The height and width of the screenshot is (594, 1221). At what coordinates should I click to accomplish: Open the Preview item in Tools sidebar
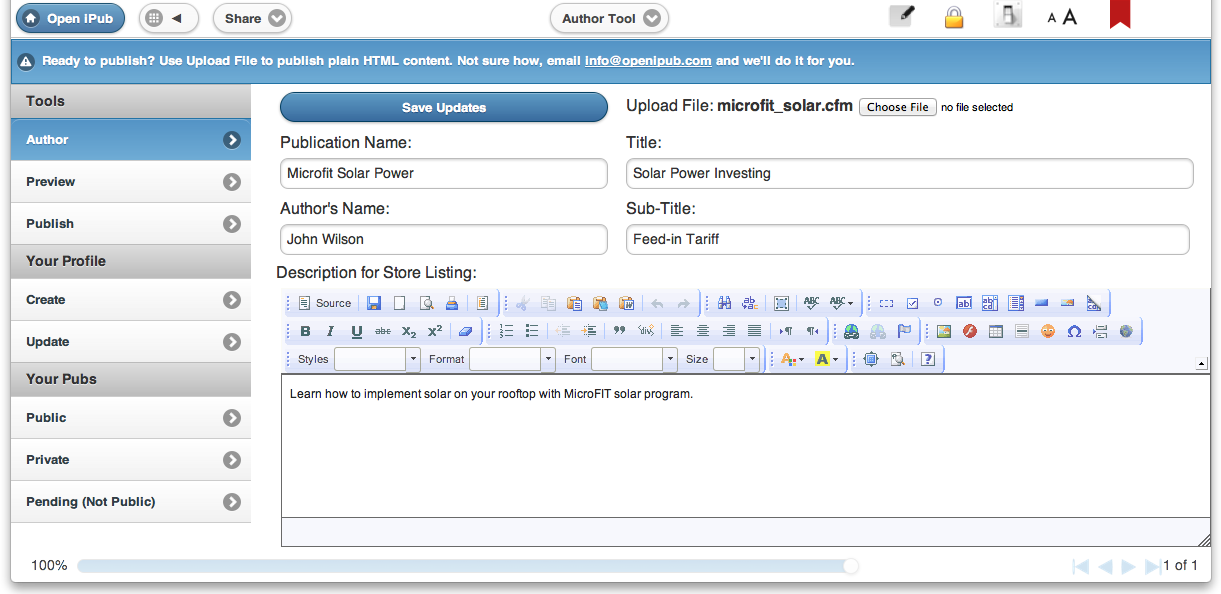[x=131, y=182]
